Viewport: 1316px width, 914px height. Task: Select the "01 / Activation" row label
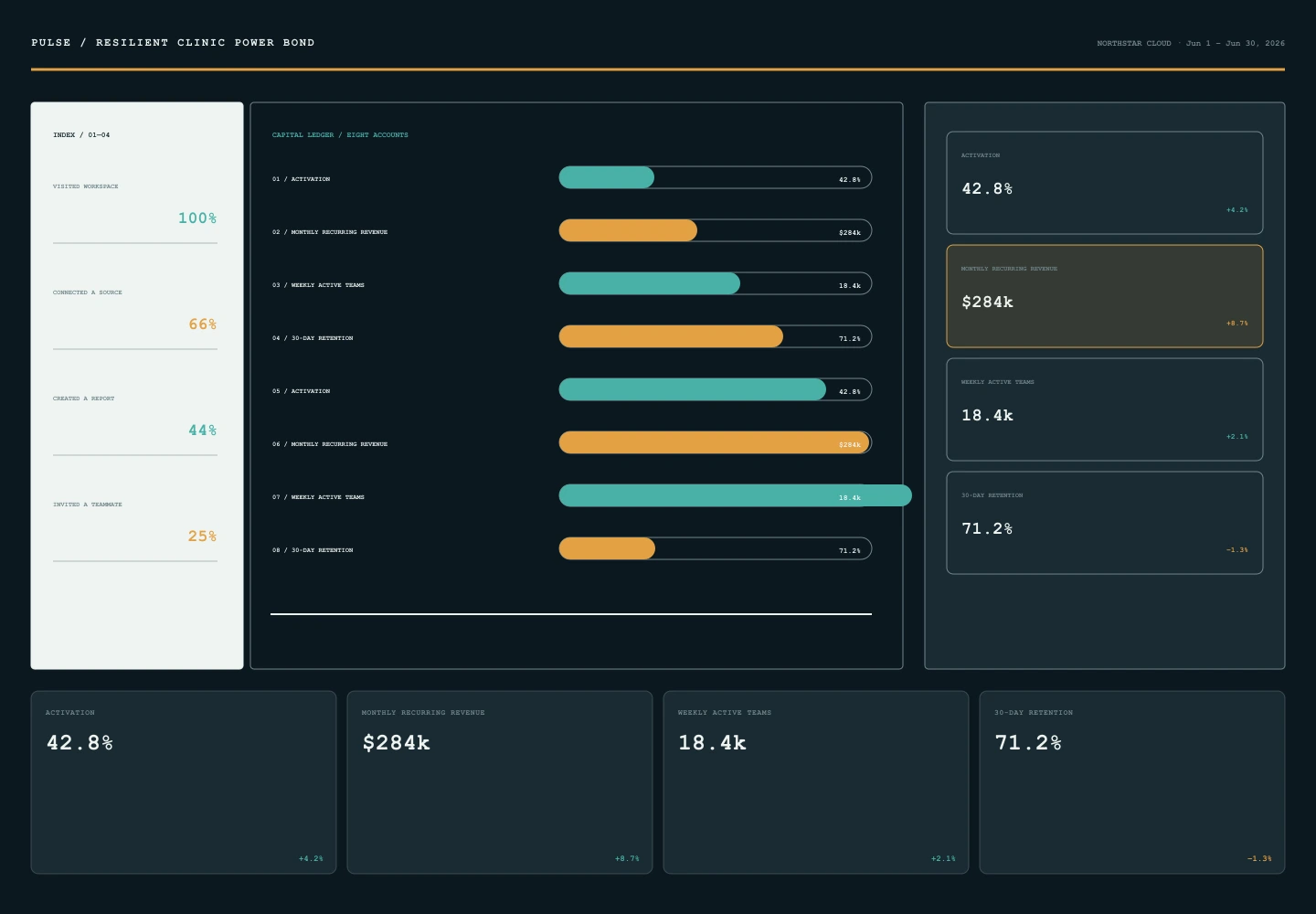[x=302, y=179]
